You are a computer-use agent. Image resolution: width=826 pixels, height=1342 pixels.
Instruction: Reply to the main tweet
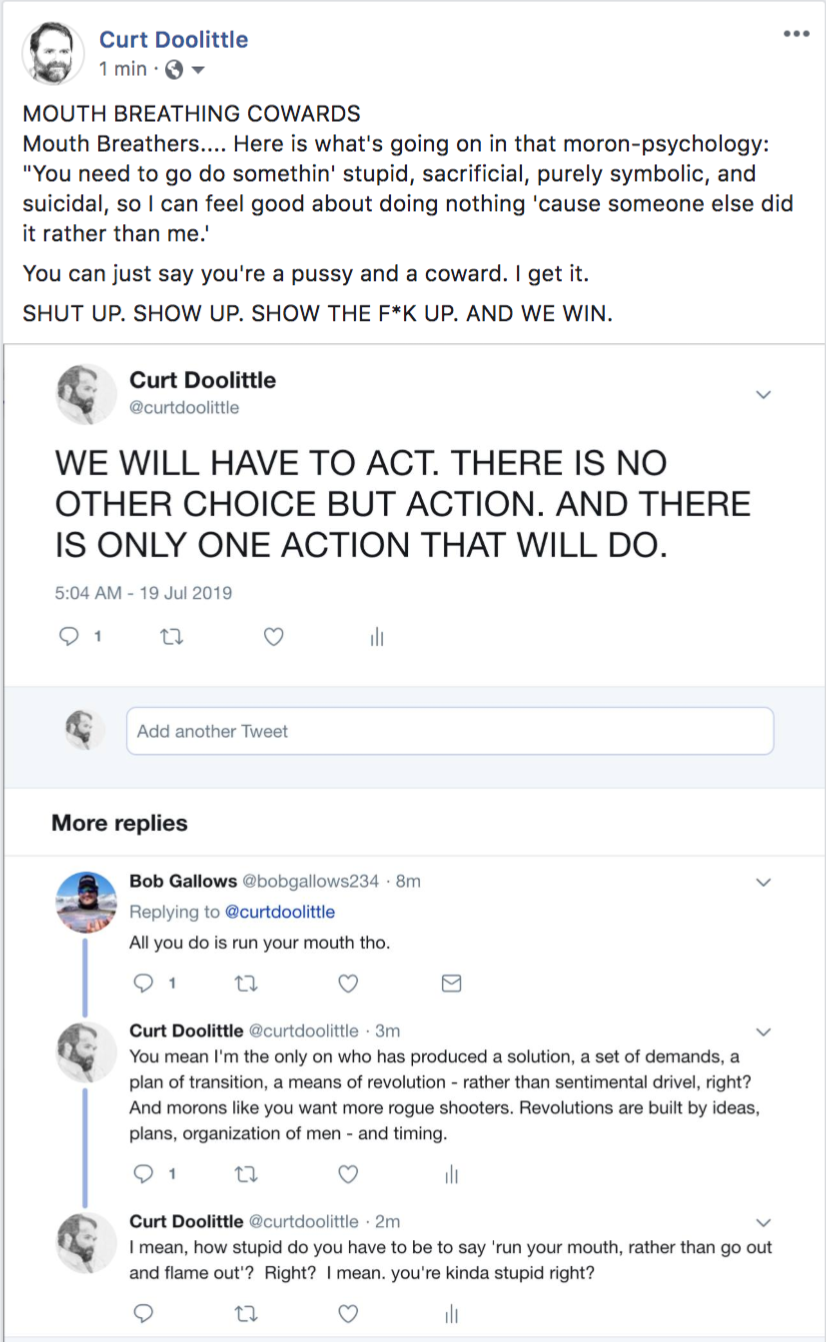(x=69, y=636)
